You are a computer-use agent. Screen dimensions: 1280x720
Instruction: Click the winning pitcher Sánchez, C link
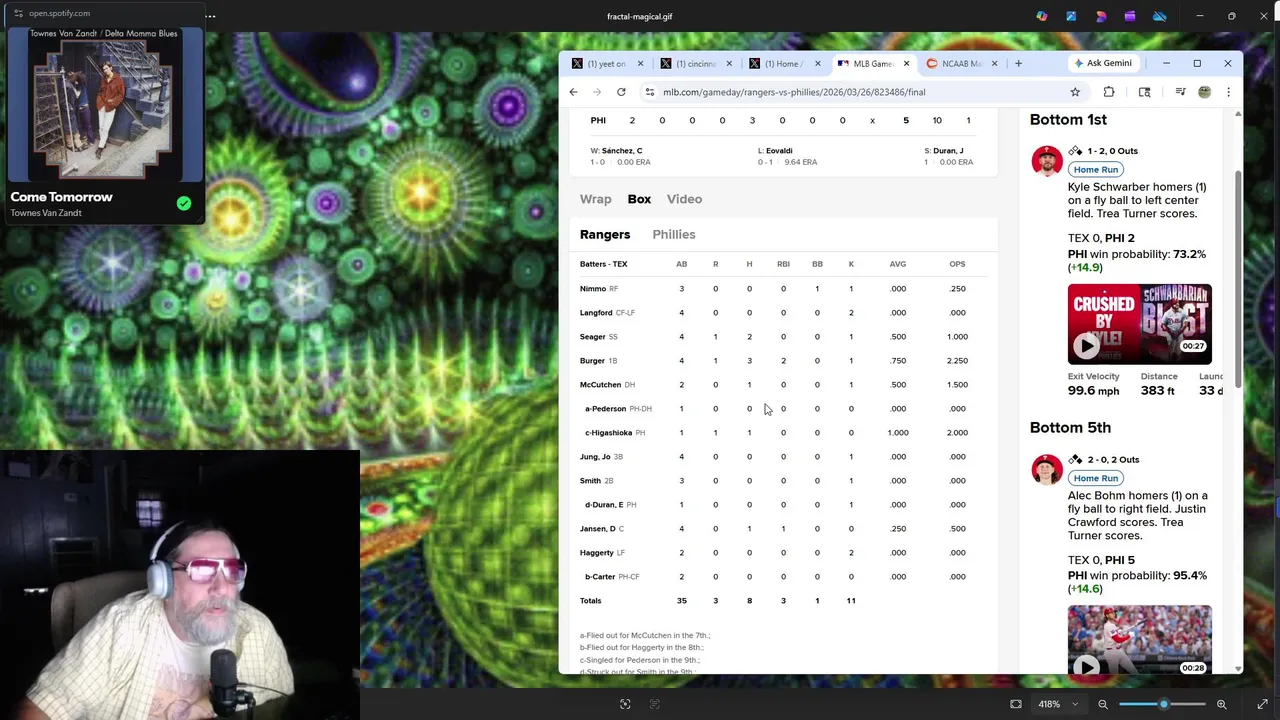pyautogui.click(x=622, y=151)
